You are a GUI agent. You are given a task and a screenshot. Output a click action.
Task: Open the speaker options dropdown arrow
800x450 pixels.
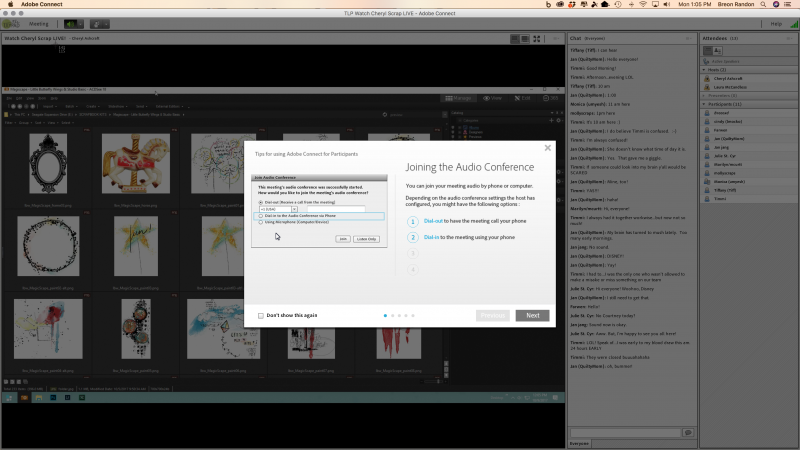point(80,24)
